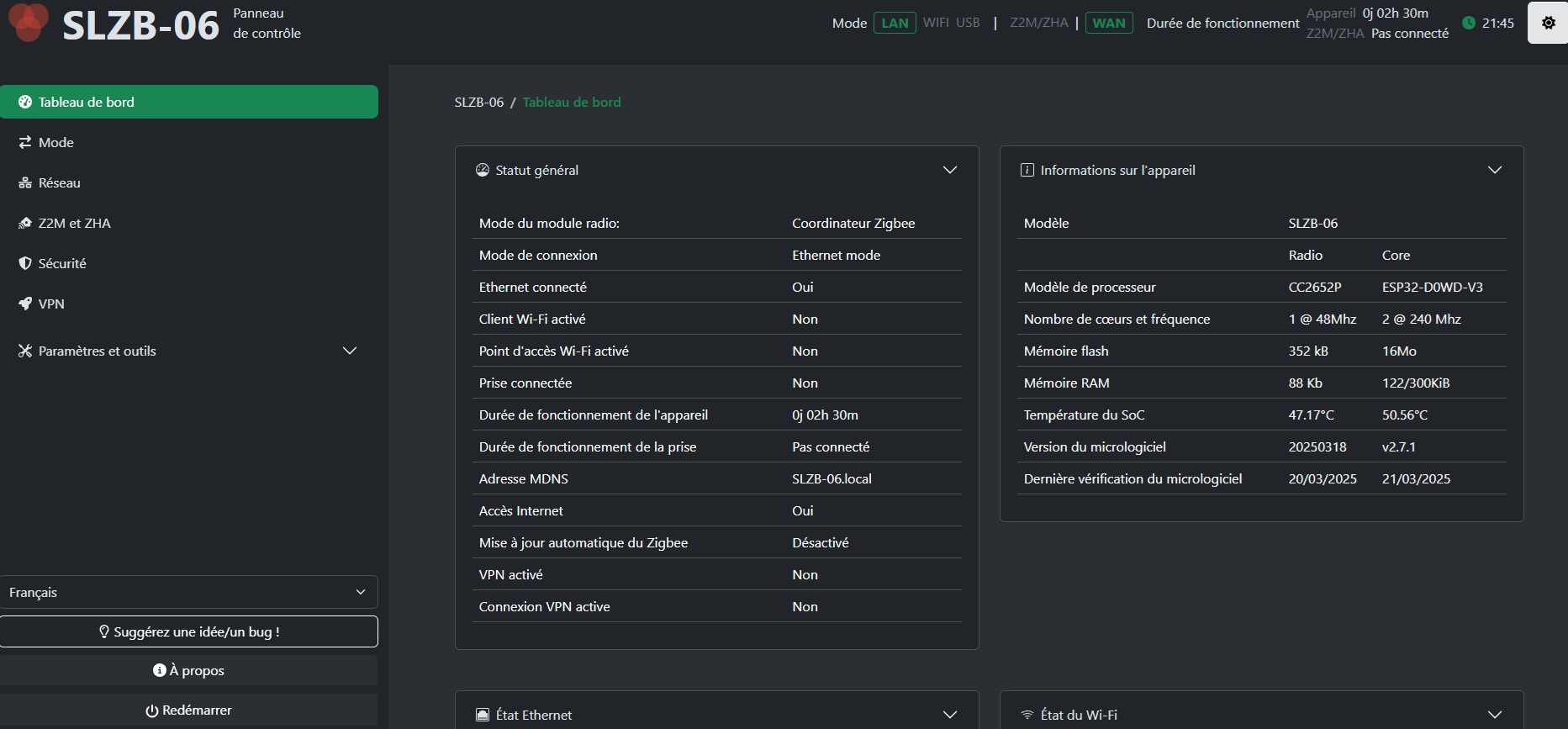Collapse the Informations sur l'appareil panel

1494,170
